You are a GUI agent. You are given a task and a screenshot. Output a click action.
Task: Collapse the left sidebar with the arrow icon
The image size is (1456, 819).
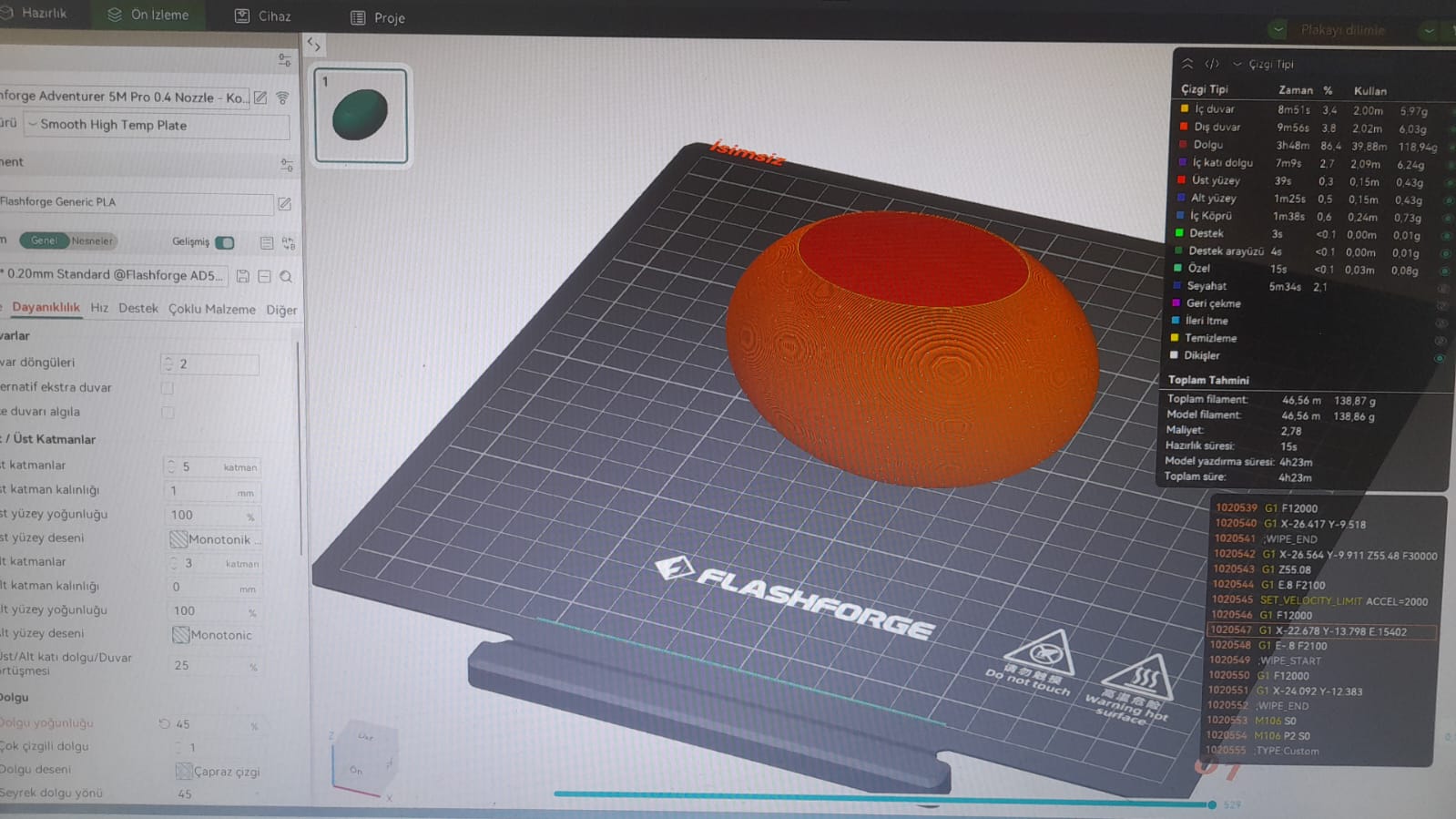point(314,44)
